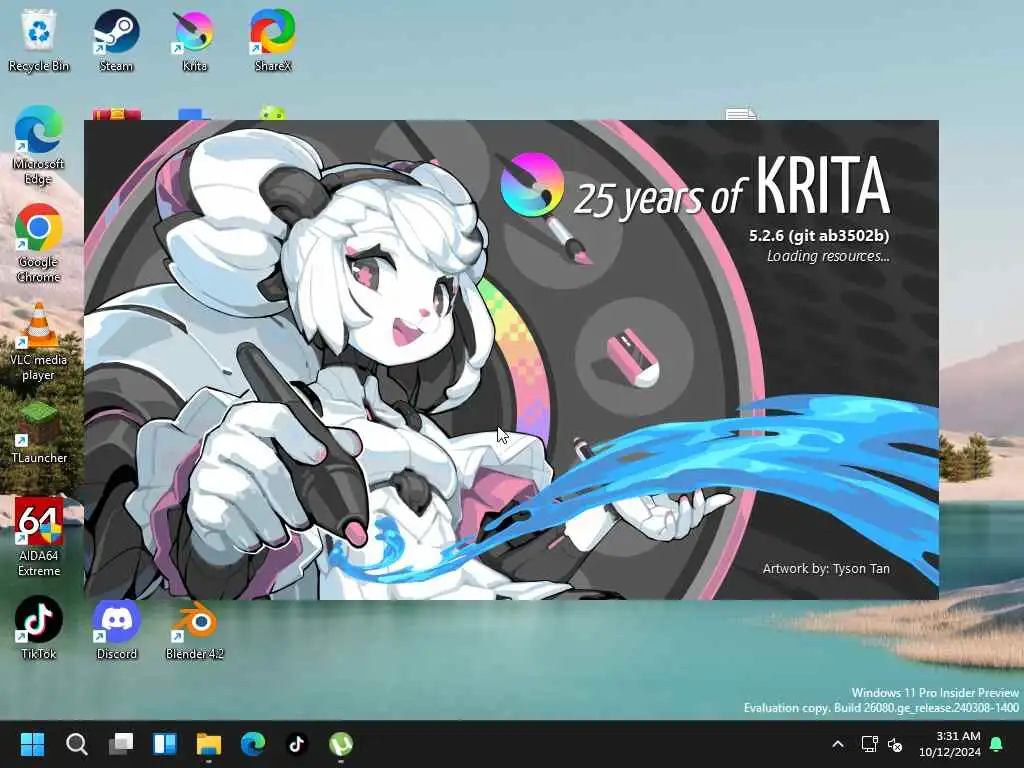This screenshot has width=1024, height=768.
Task: Select the Blender 4.2 desktop shortcut
Action: 195,628
